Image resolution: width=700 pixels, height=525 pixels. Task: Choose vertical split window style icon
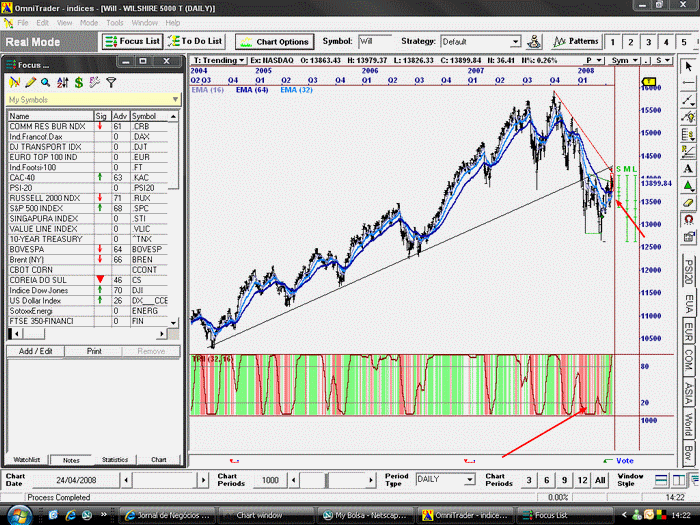[x=679, y=480]
